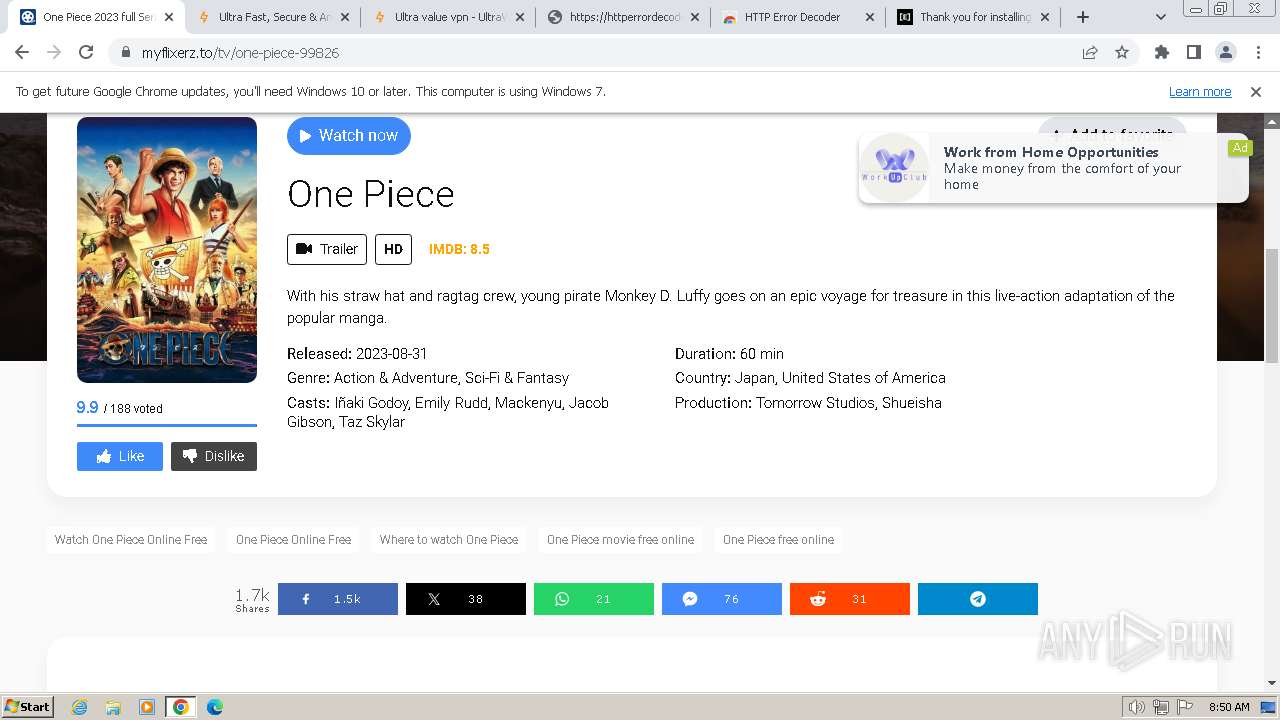Share via Telegram button
This screenshot has width=1280, height=720.
tap(978, 599)
